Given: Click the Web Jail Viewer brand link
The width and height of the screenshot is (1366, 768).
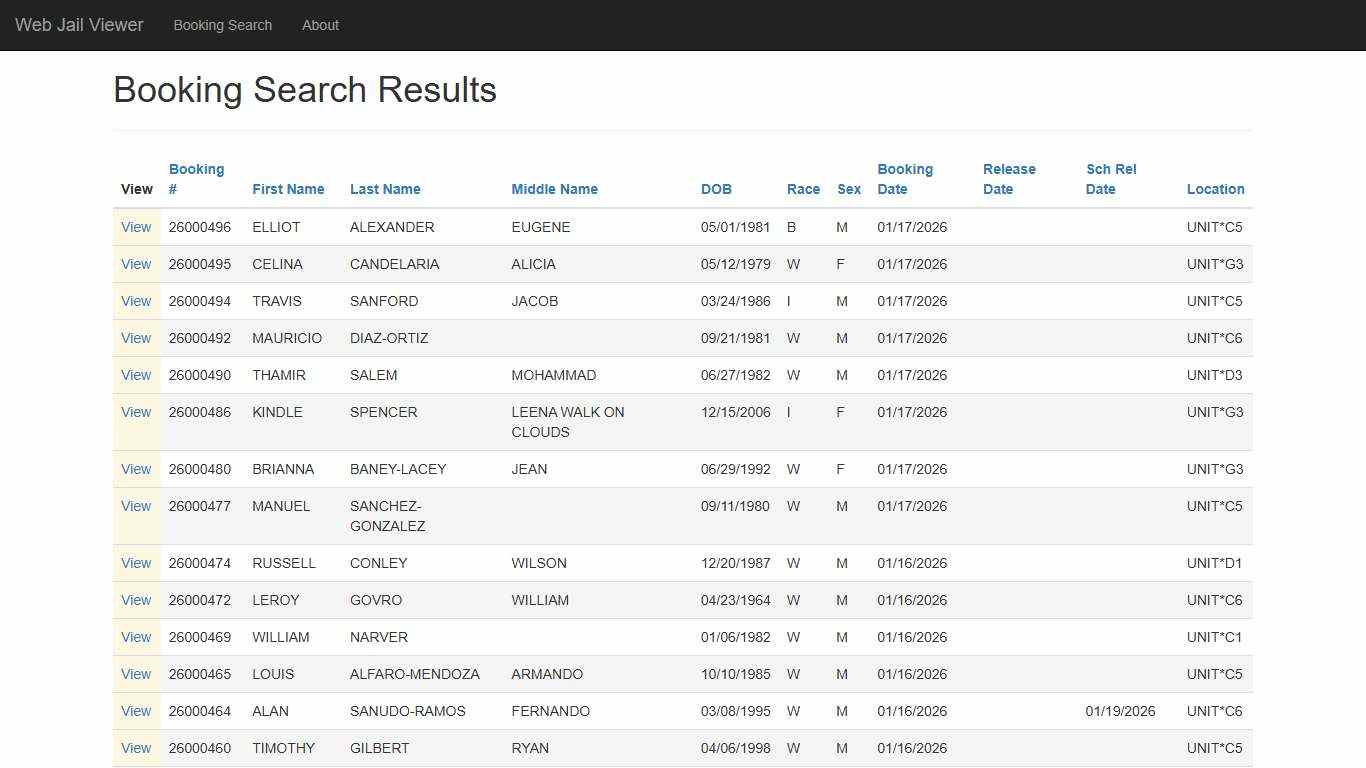Looking at the screenshot, I should coord(78,25).
